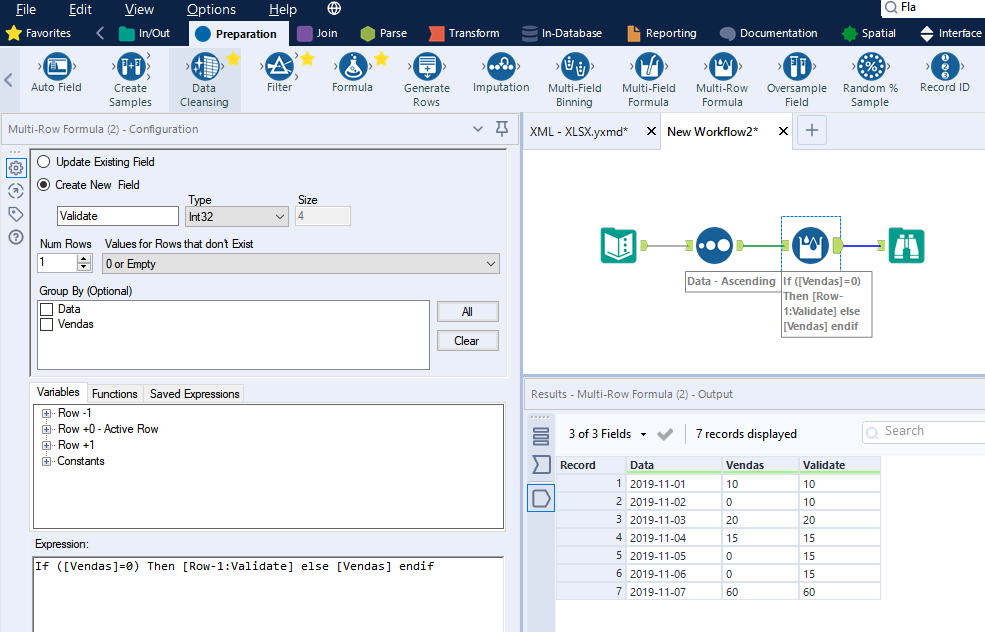
Task: Open the configuration gear in the sidebar
Action: tap(16, 168)
